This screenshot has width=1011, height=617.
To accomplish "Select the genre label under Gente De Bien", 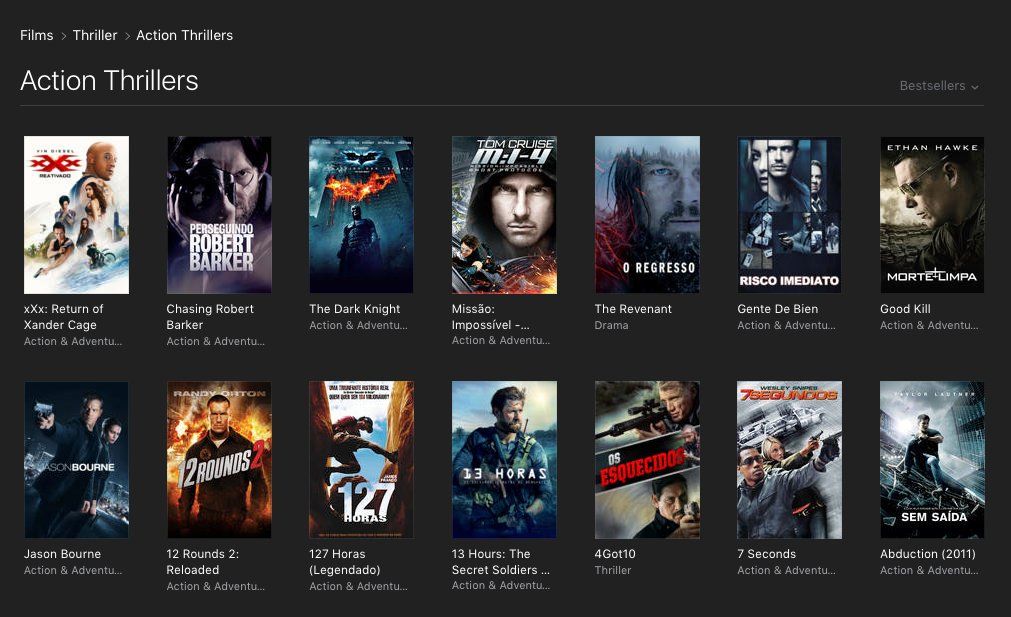I will (787, 326).
